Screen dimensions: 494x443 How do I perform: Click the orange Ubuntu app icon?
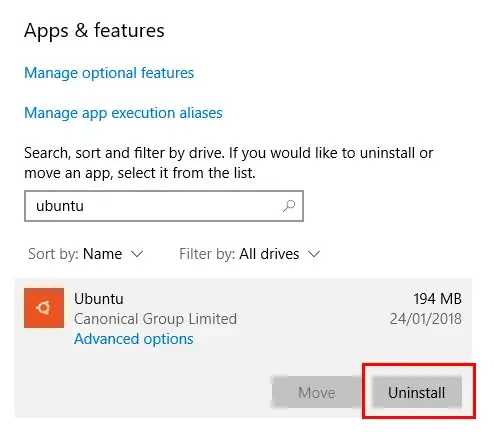pyautogui.click(x=44, y=308)
